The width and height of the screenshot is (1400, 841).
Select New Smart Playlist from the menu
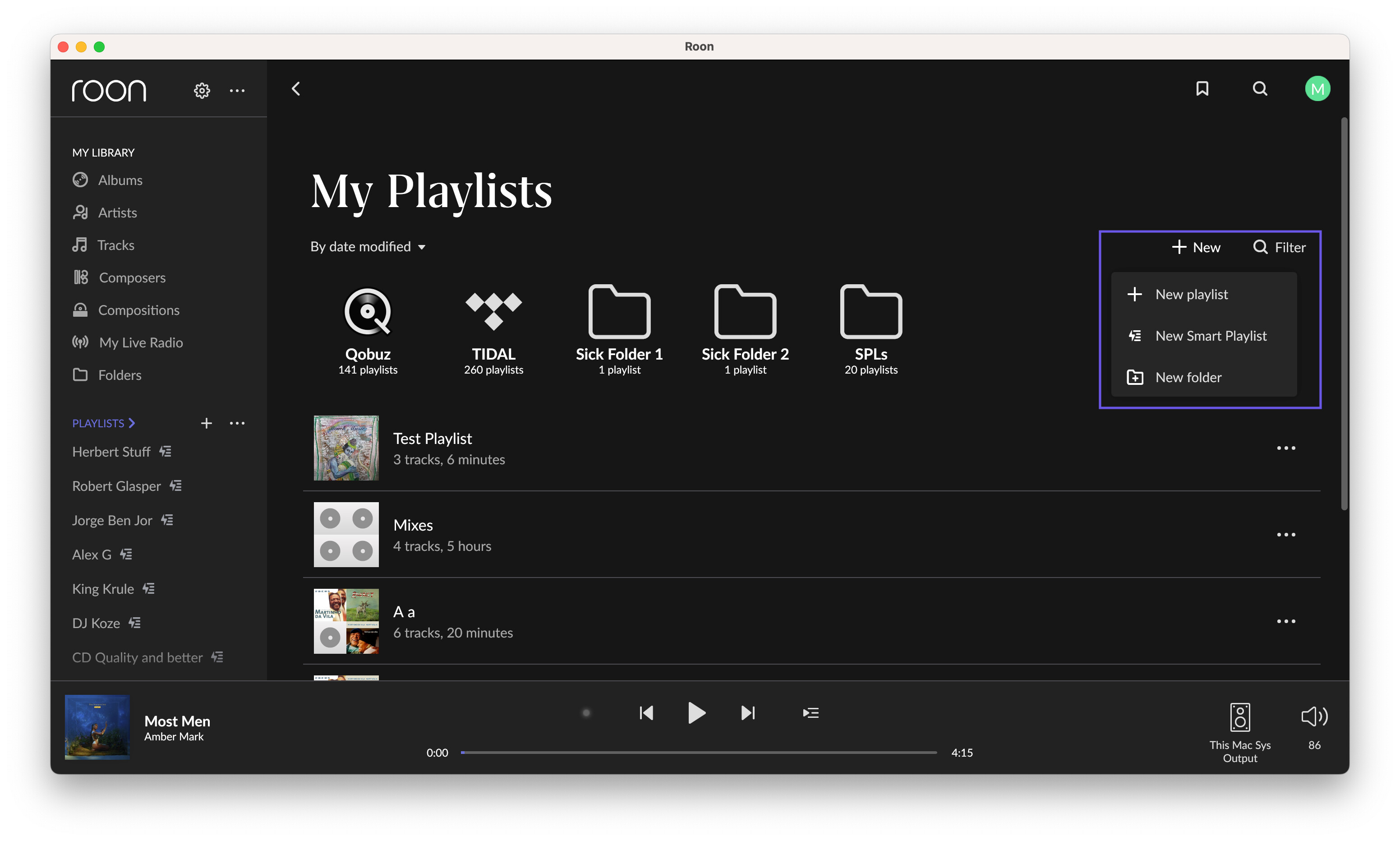[x=1211, y=336]
